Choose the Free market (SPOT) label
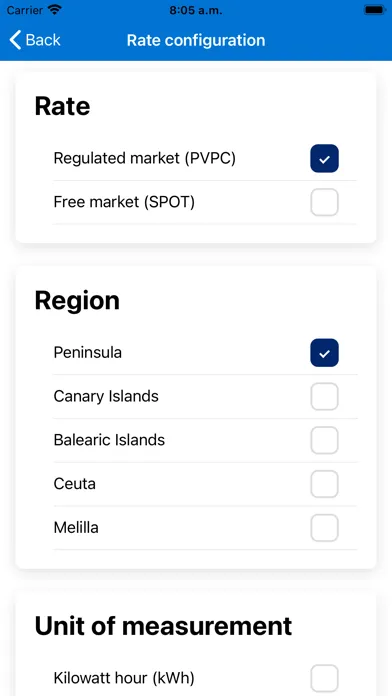Viewport: 392px width, 696px height. [124, 202]
